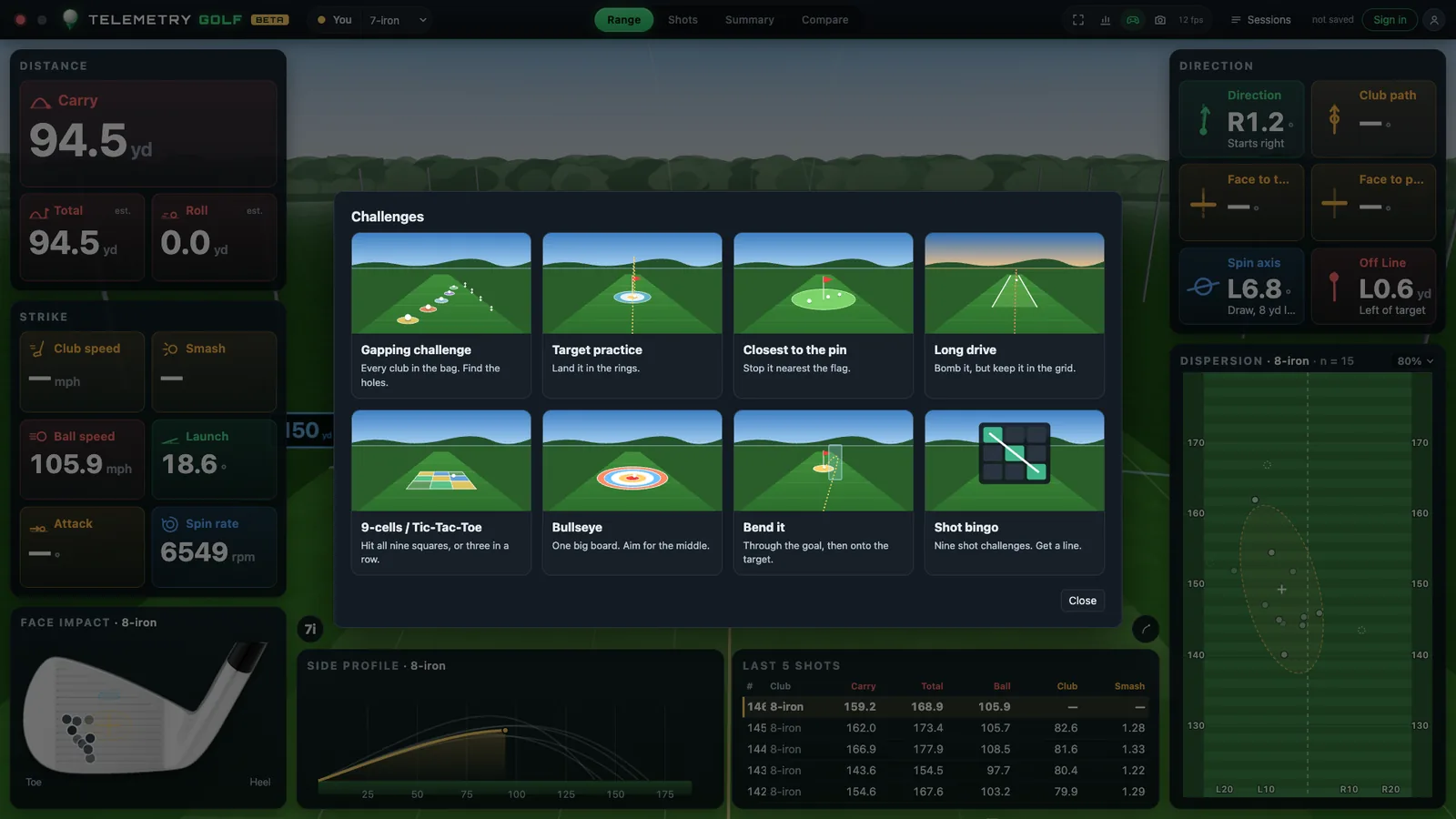Screen dimensions: 1456x819
Task: Switch to the Range tab
Action: [623, 20]
